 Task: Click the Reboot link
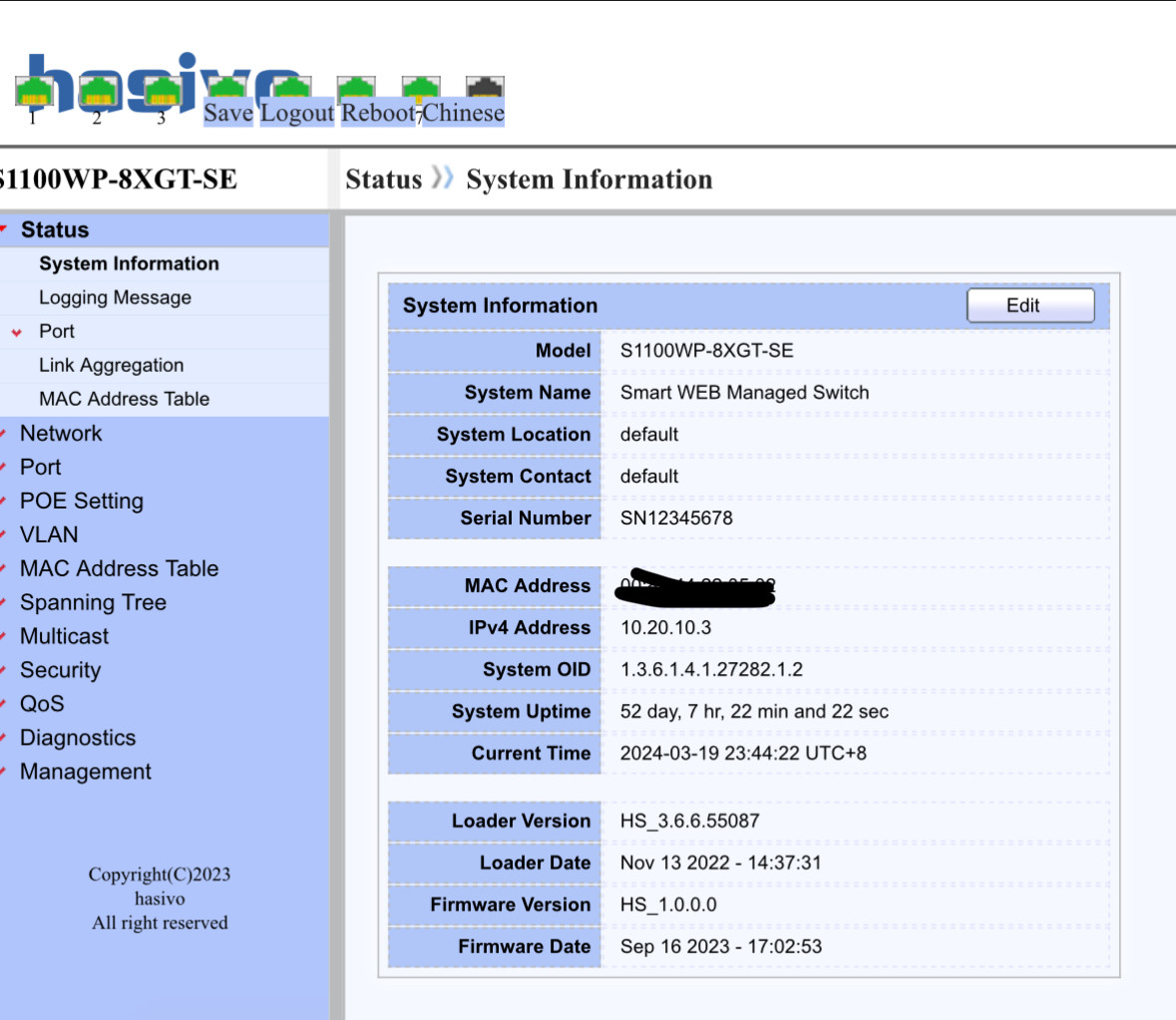tap(378, 113)
